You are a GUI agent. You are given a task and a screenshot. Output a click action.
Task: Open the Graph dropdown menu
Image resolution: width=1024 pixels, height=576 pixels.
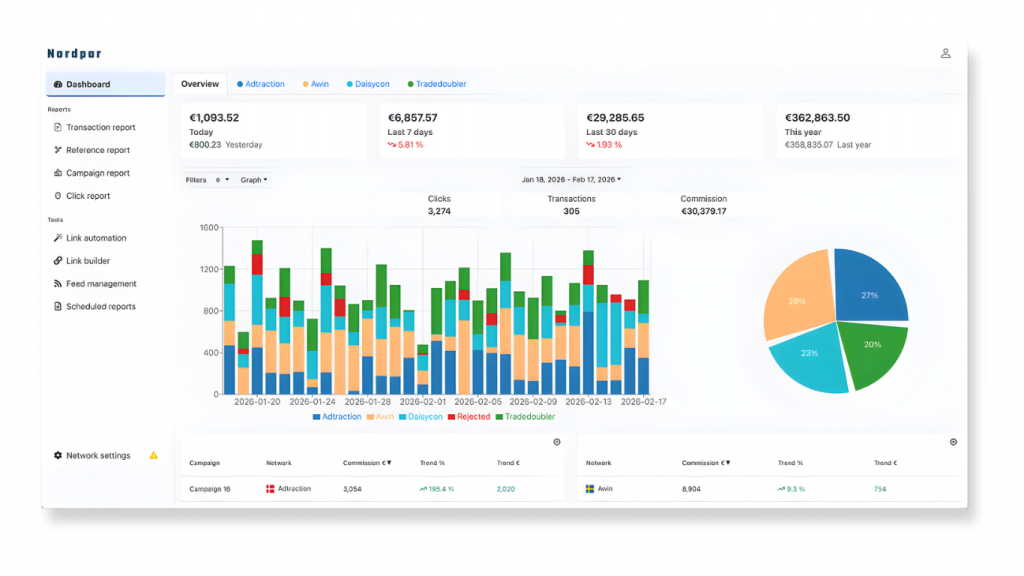pyautogui.click(x=254, y=180)
